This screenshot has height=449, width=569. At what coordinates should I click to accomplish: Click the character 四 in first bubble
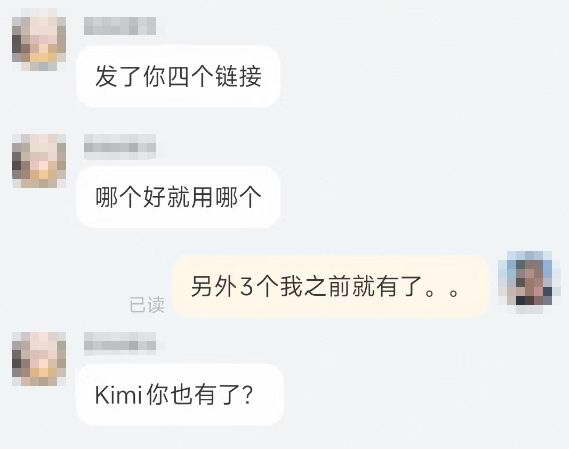point(178,77)
